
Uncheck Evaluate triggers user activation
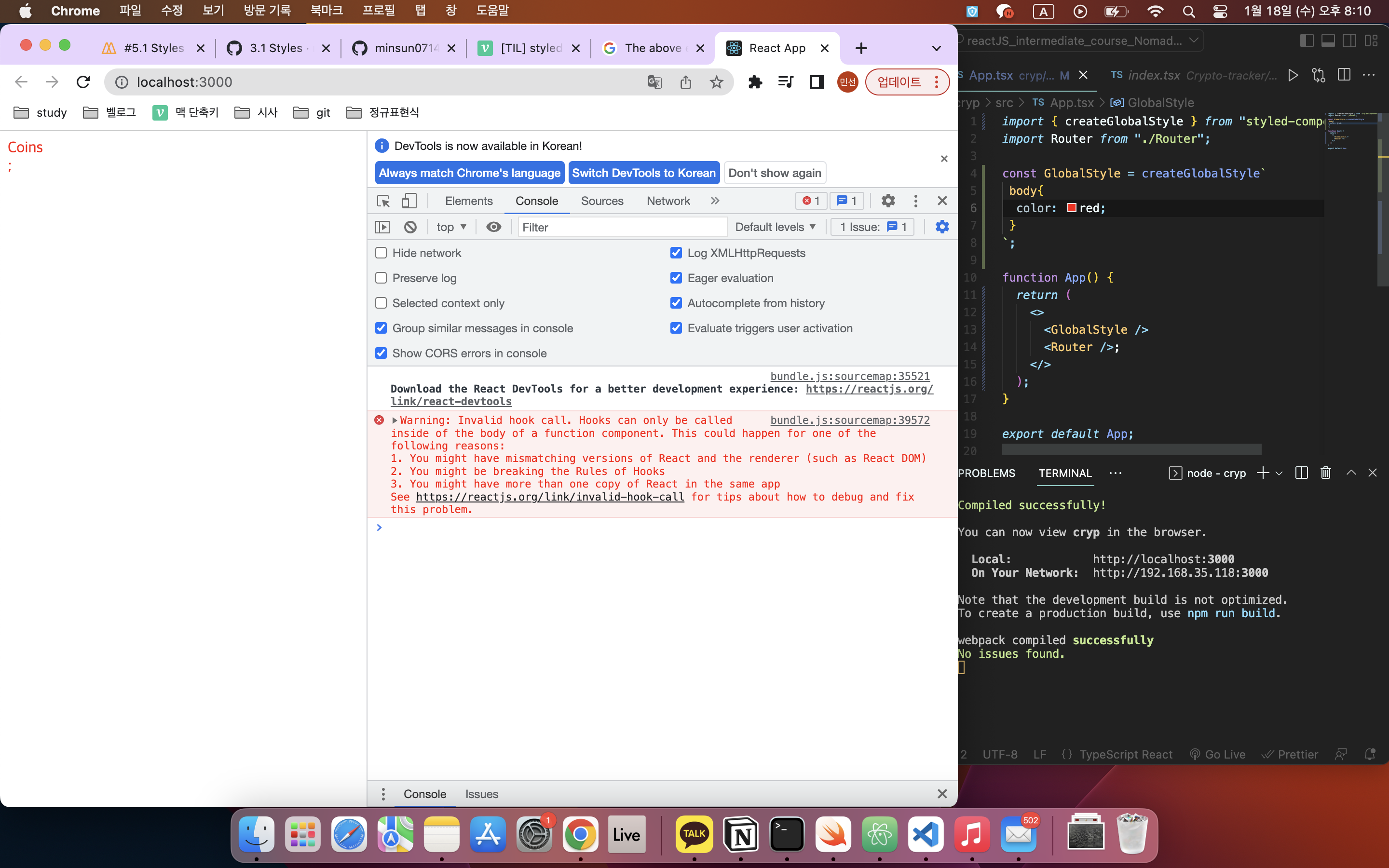pos(676,328)
